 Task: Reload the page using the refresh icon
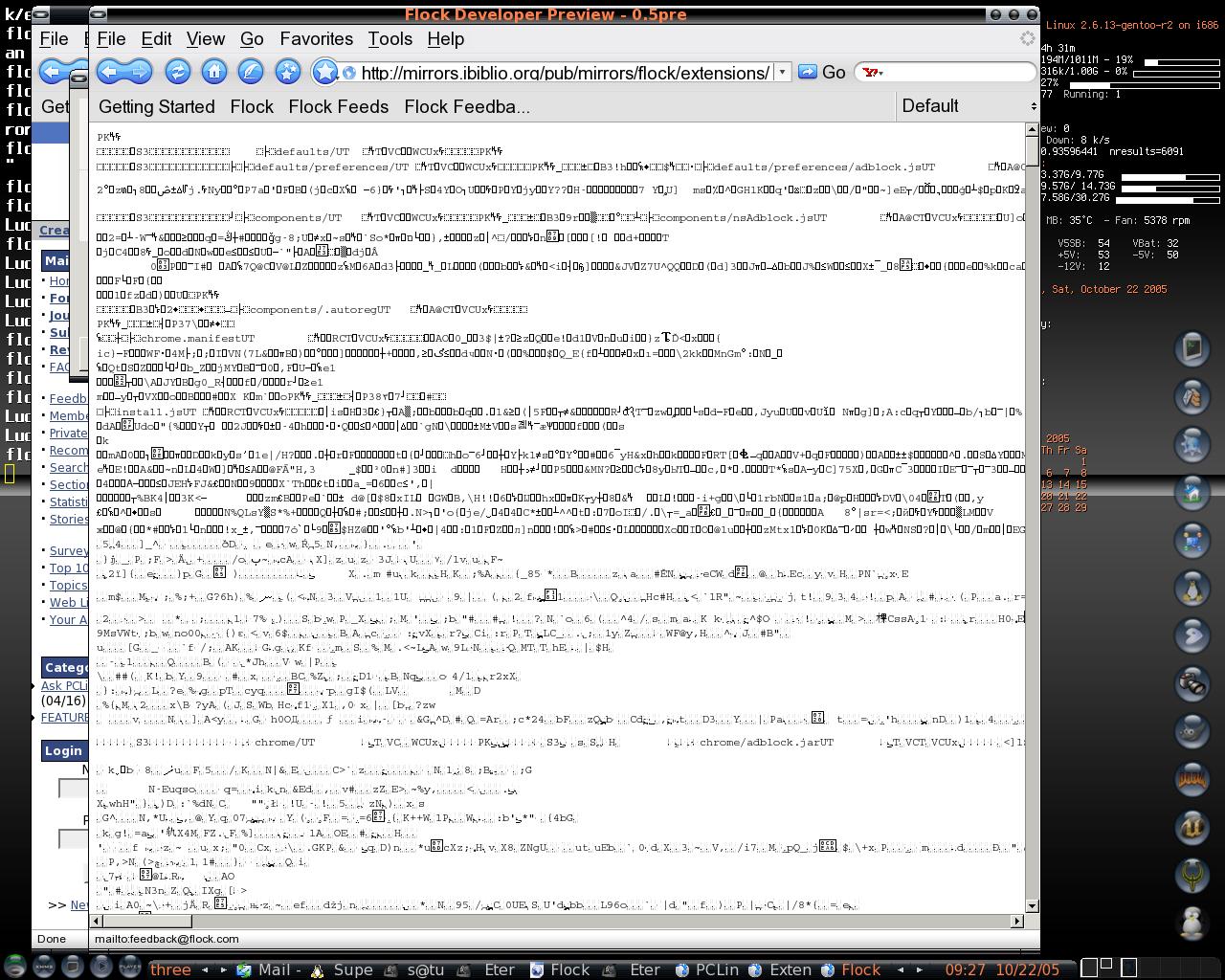[x=177, y=72]
